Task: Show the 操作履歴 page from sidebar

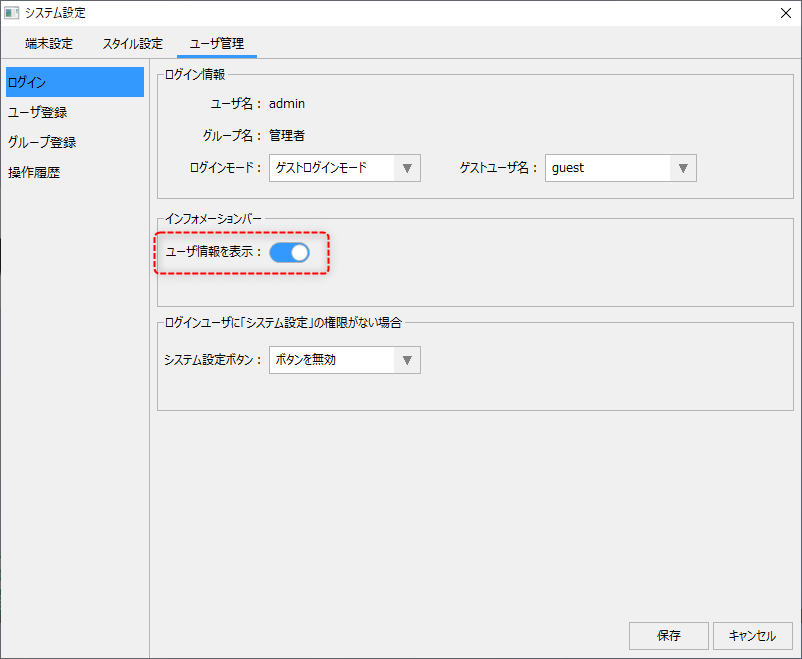Action: (34, 172)
